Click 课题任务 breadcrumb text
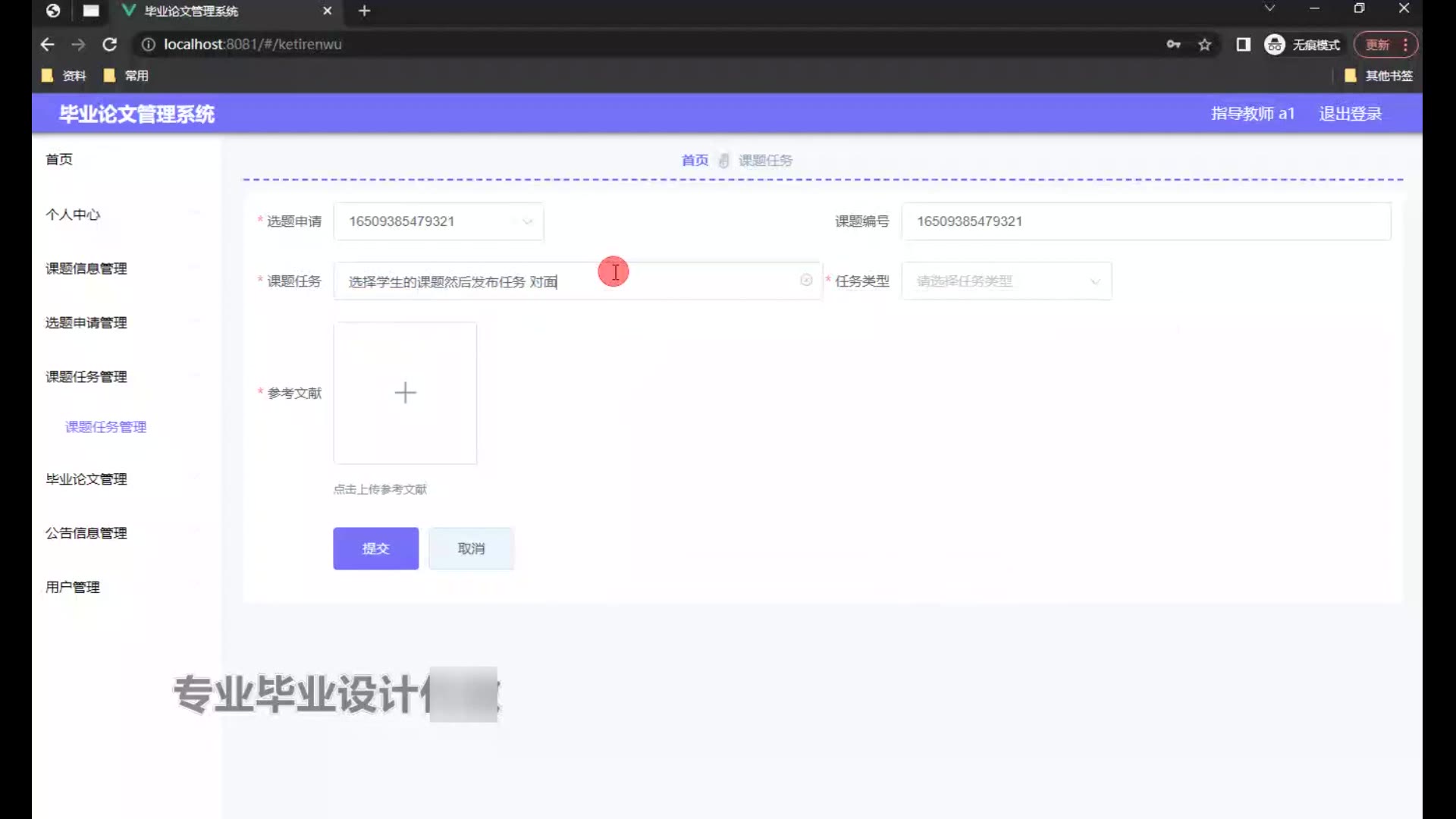1456x819 pixels. pos(765,160)
